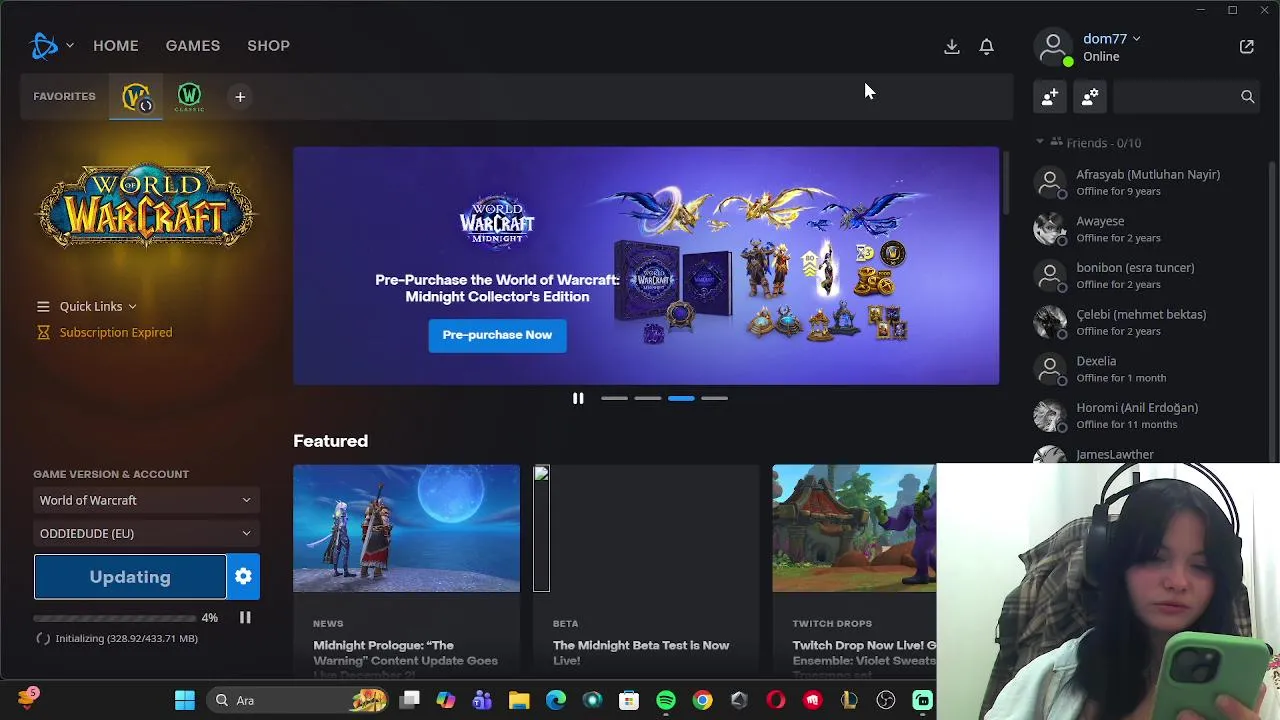Add a game to favorites with plus
This screenshot has height=720, width=1280.
pos(240,97)
